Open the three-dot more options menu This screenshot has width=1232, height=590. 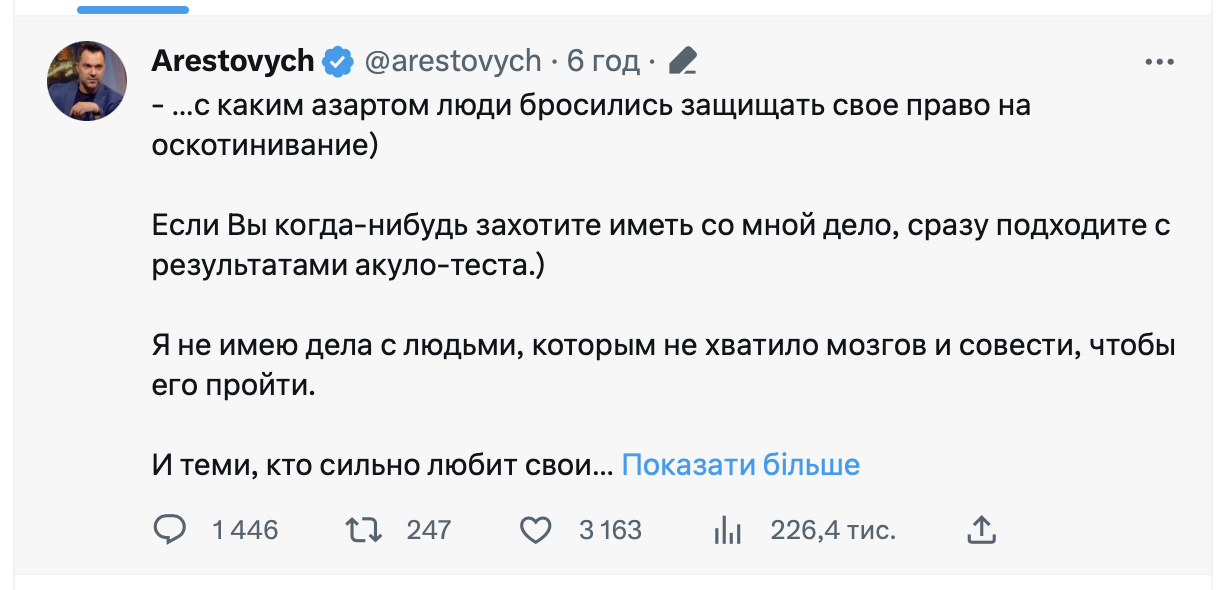(1158, 62)
